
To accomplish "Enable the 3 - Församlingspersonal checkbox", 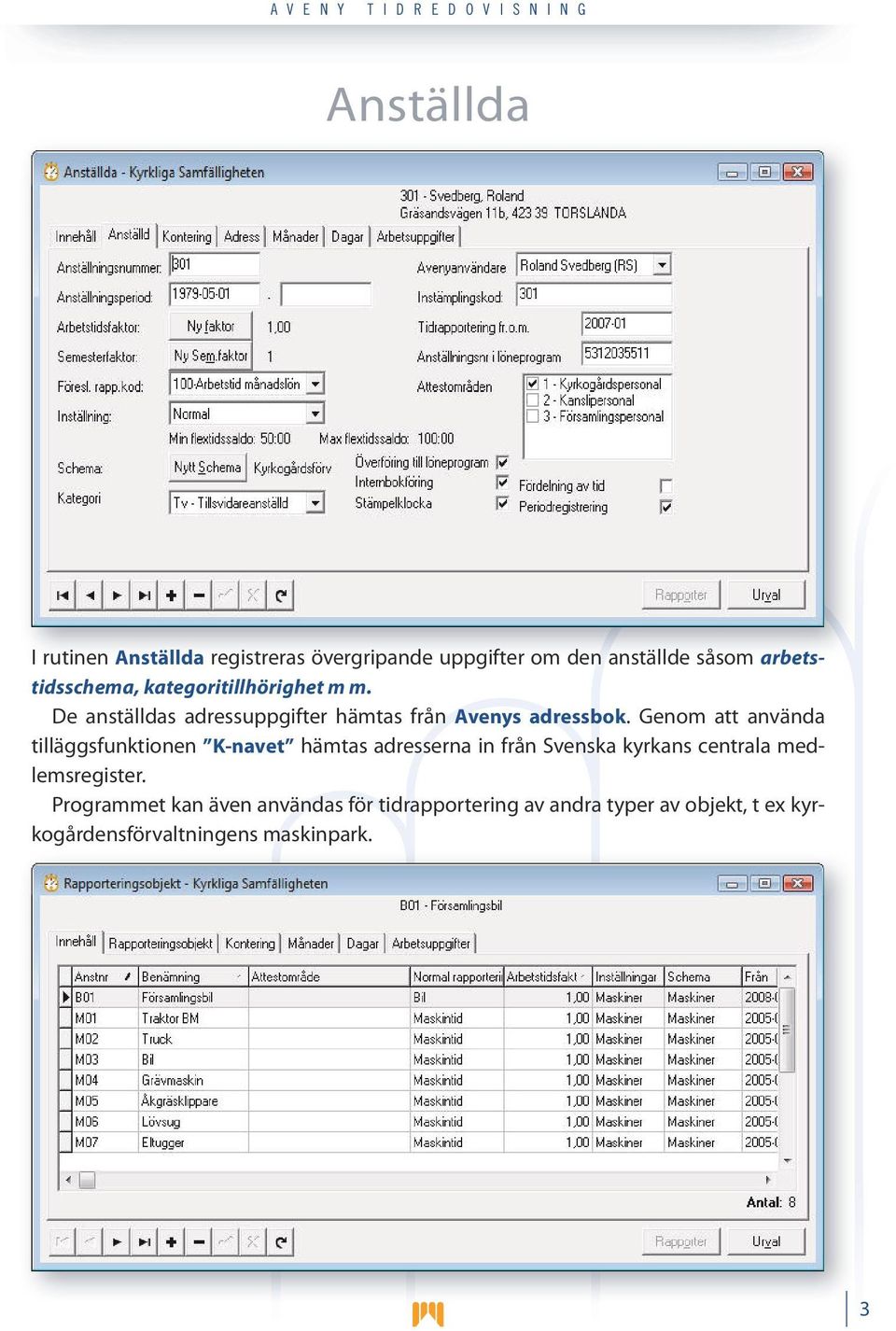I will (532, 416).
